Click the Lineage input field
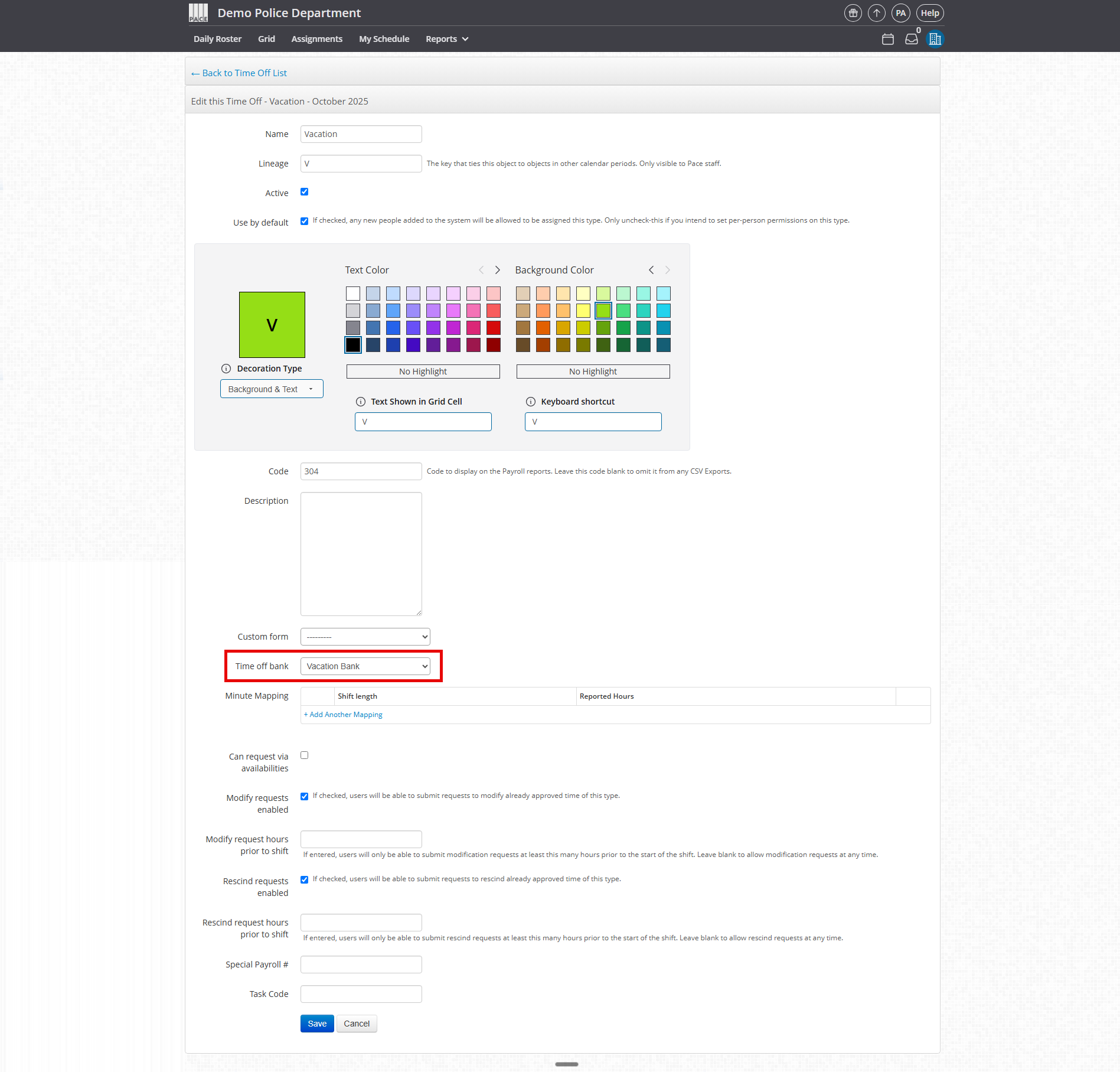Screen dimensions: 1120x1072 (361, 164)
